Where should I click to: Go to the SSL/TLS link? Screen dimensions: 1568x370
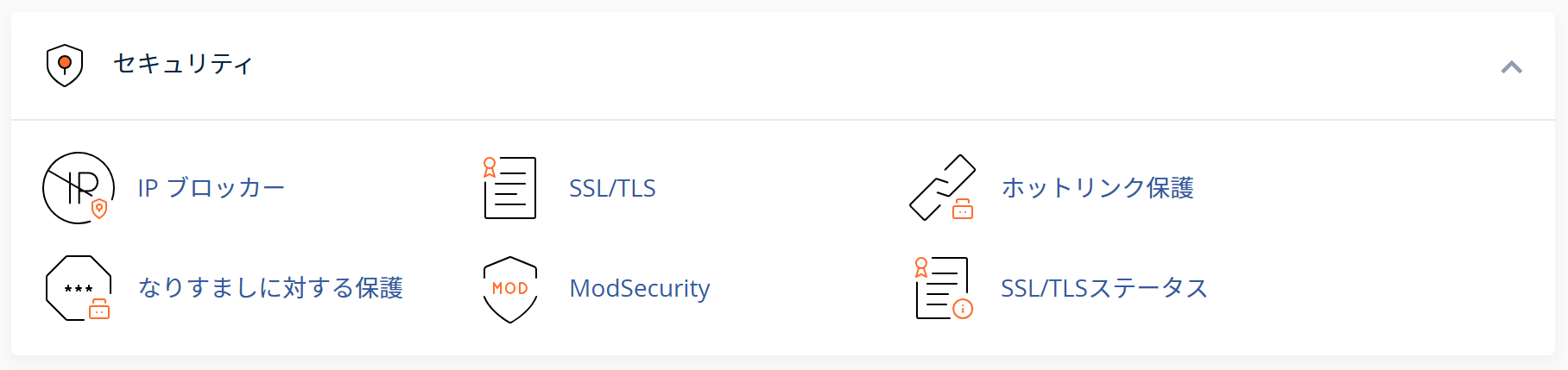(x=612, y=188)
